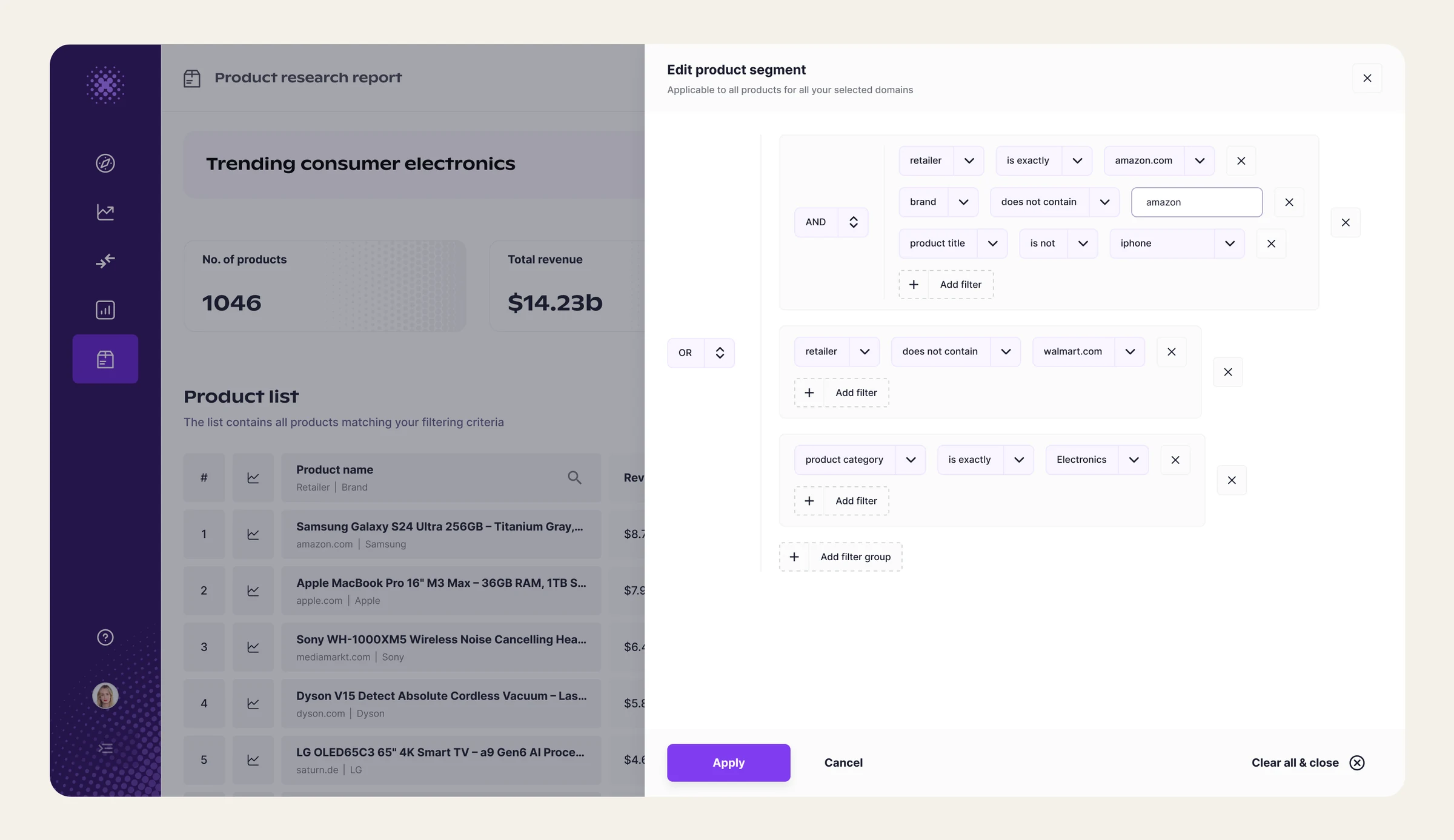Delete the product category filter group
Screen dimensions: 1454x840
tap(1232, 480)
